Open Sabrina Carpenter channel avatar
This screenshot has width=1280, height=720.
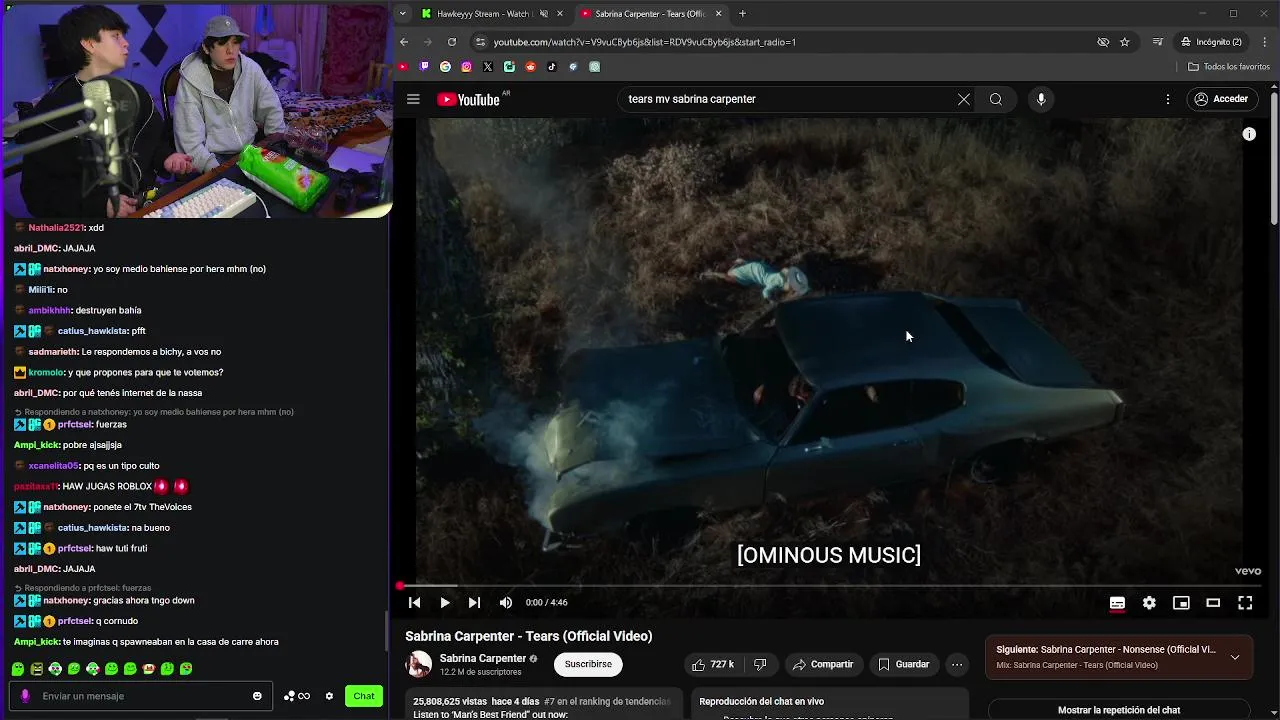(419, 664)
